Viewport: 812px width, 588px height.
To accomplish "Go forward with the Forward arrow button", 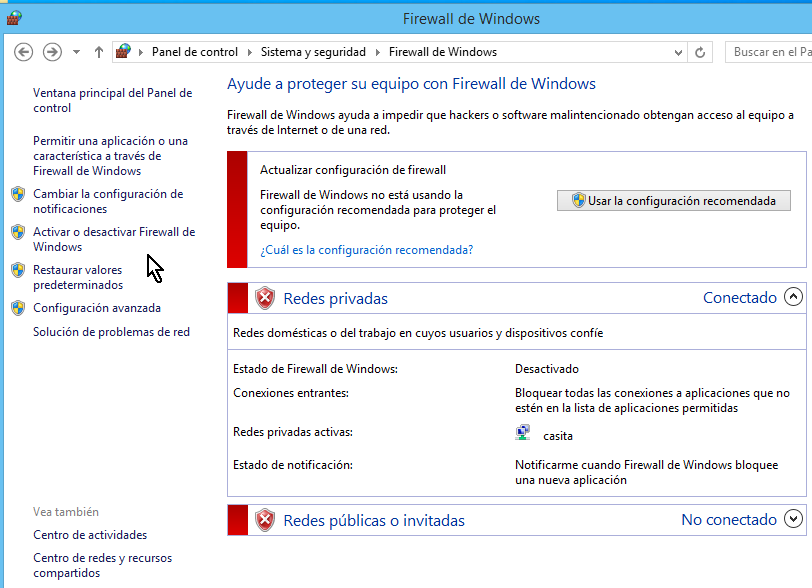I will click(x=52, y=52).
